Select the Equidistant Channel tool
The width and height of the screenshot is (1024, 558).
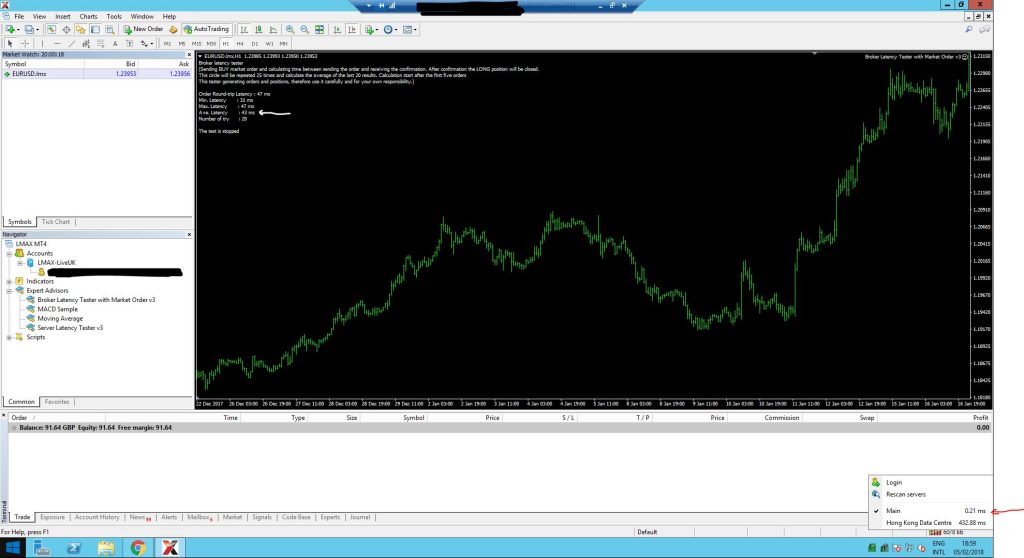point(86,44)
